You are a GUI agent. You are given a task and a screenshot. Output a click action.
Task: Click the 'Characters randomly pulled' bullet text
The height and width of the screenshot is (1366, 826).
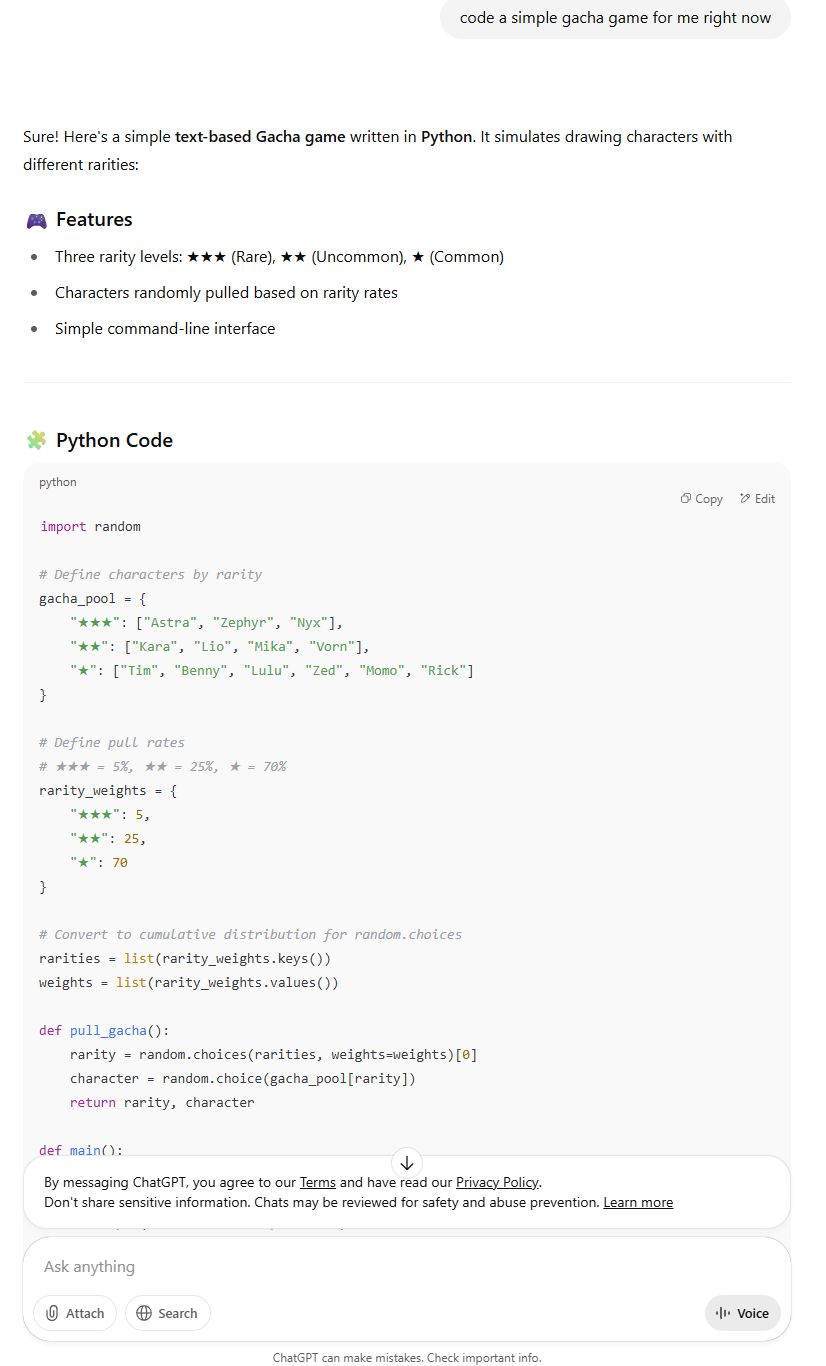pyautogui.click(x=226, y=293)
